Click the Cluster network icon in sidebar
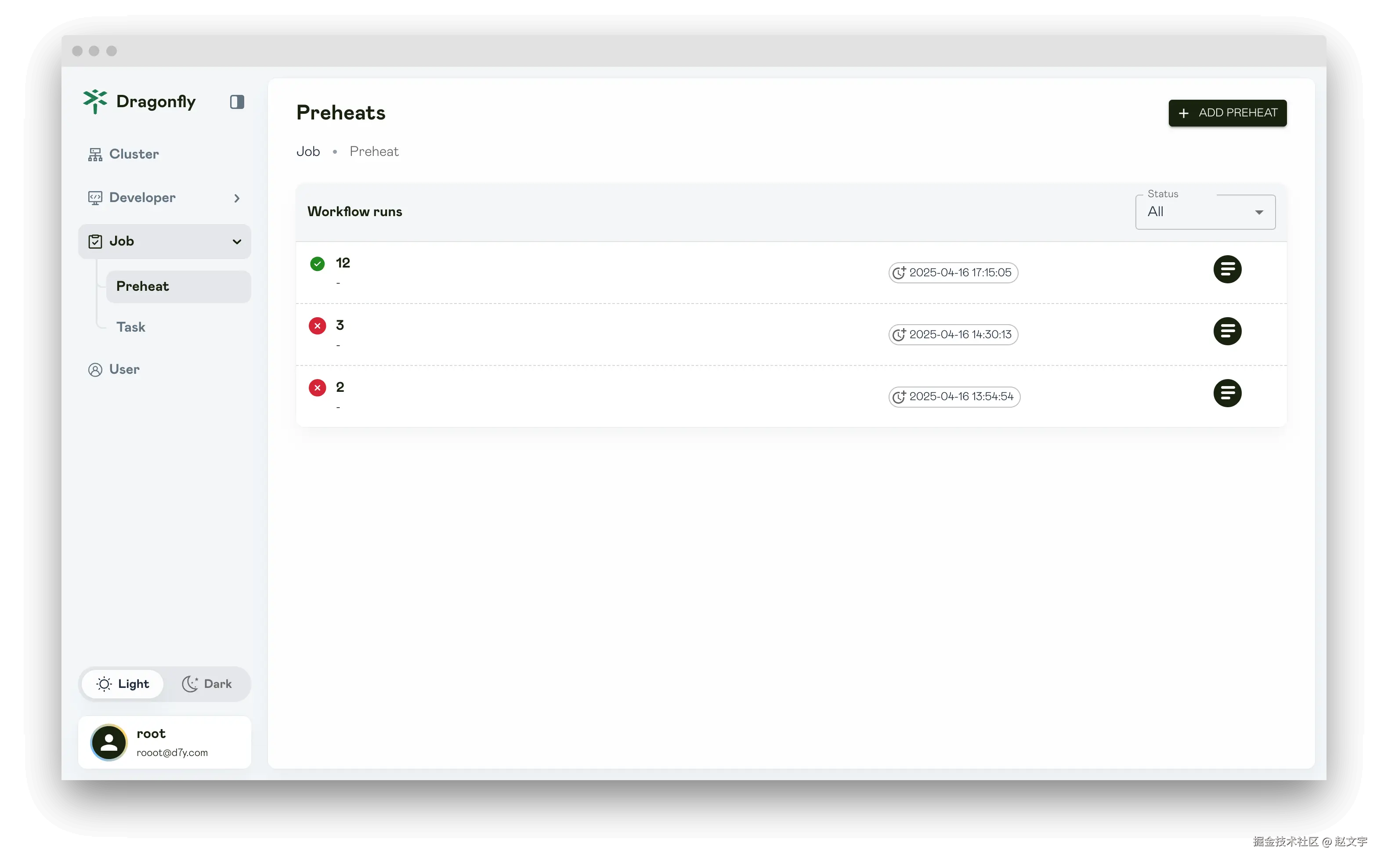Viewport: 1388px width, 868px height. (95, 155)
